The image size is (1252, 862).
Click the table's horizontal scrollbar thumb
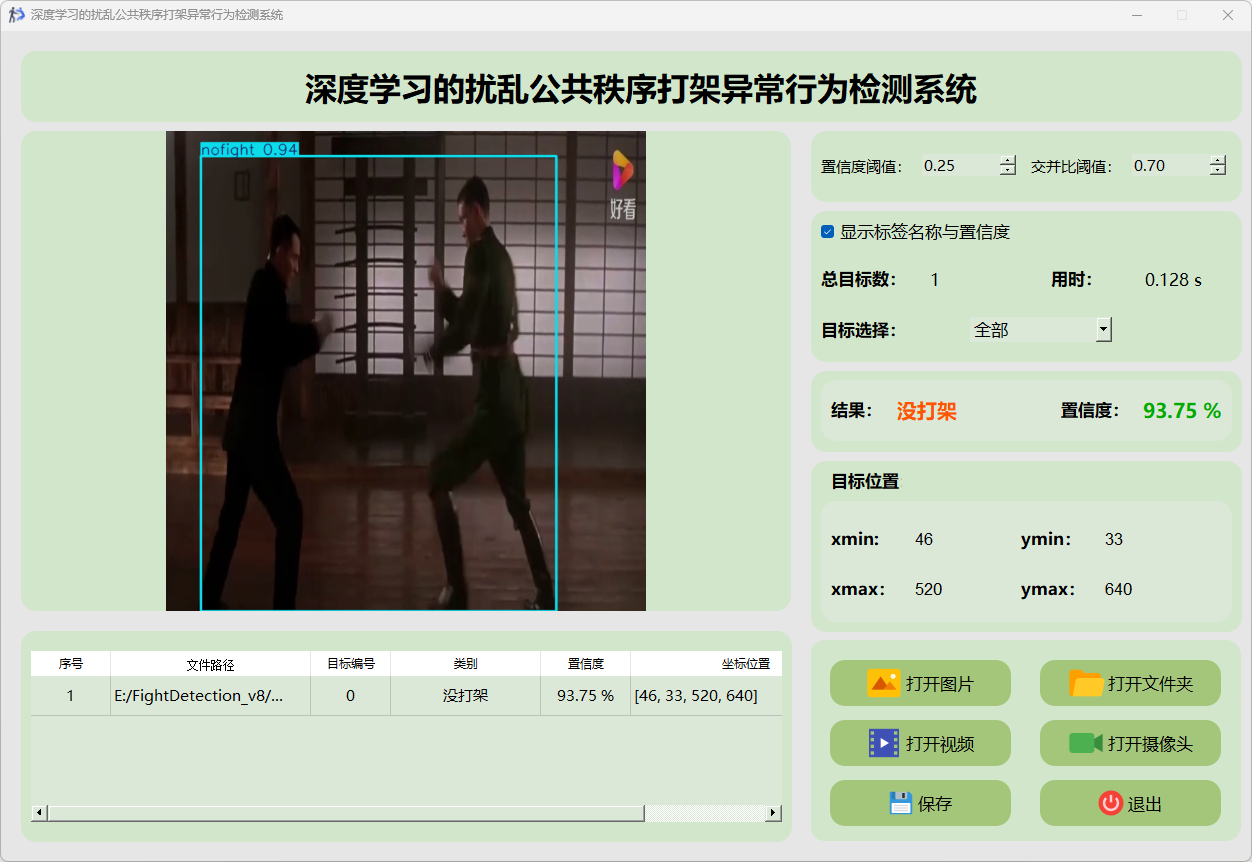click(346, 813)
